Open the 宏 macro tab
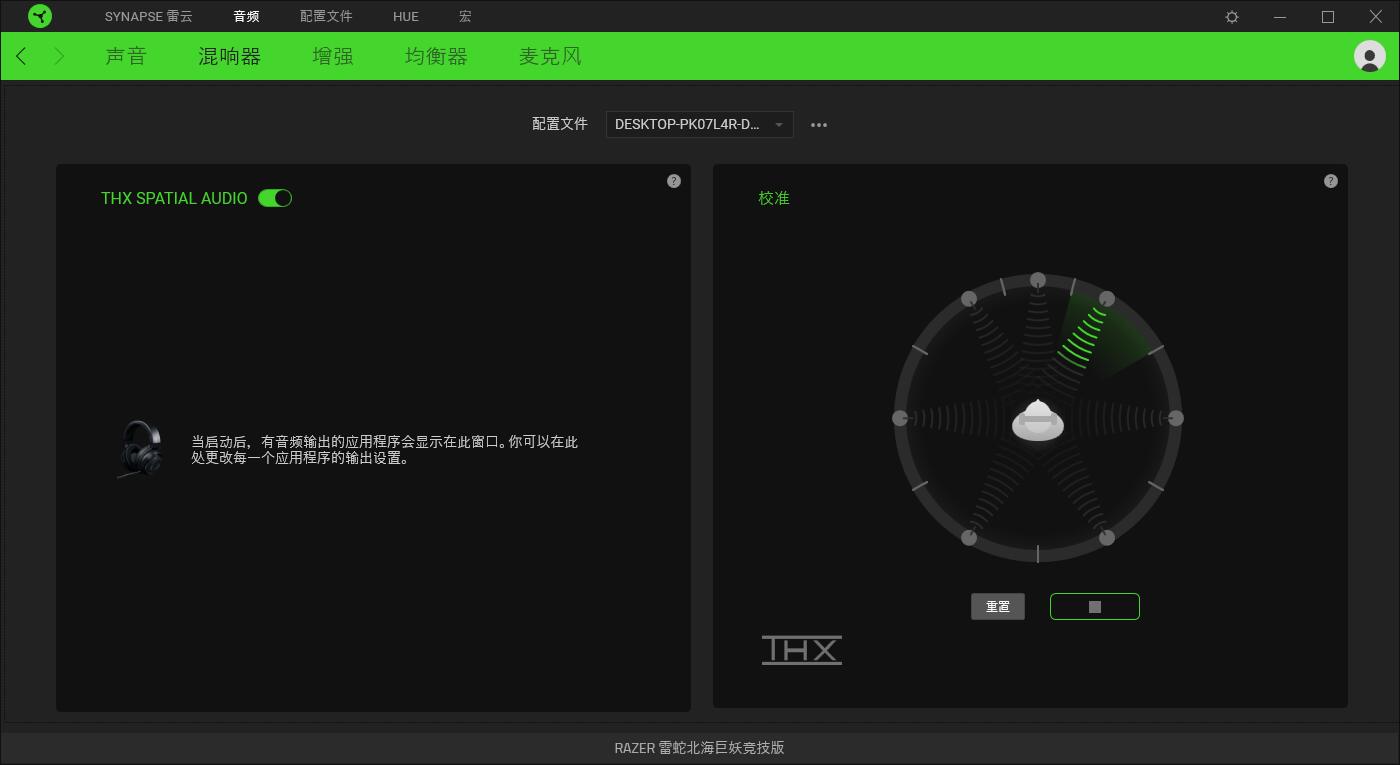 (x=465, y=17)
